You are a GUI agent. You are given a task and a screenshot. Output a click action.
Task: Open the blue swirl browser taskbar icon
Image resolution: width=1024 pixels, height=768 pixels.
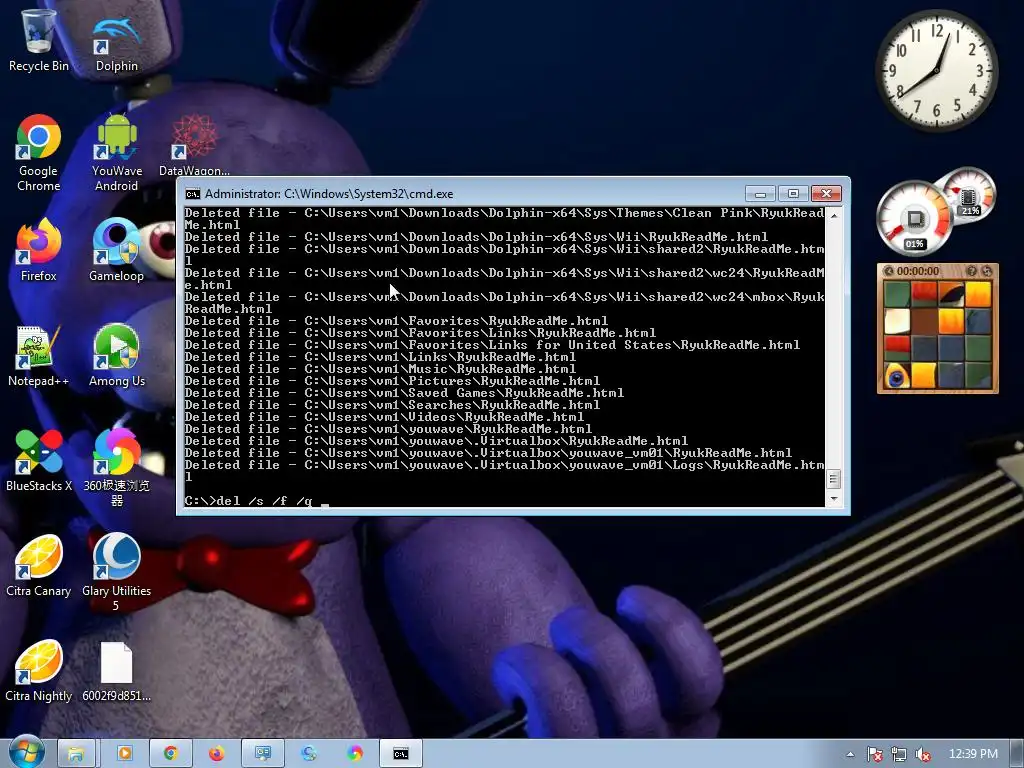coord(309,754)
